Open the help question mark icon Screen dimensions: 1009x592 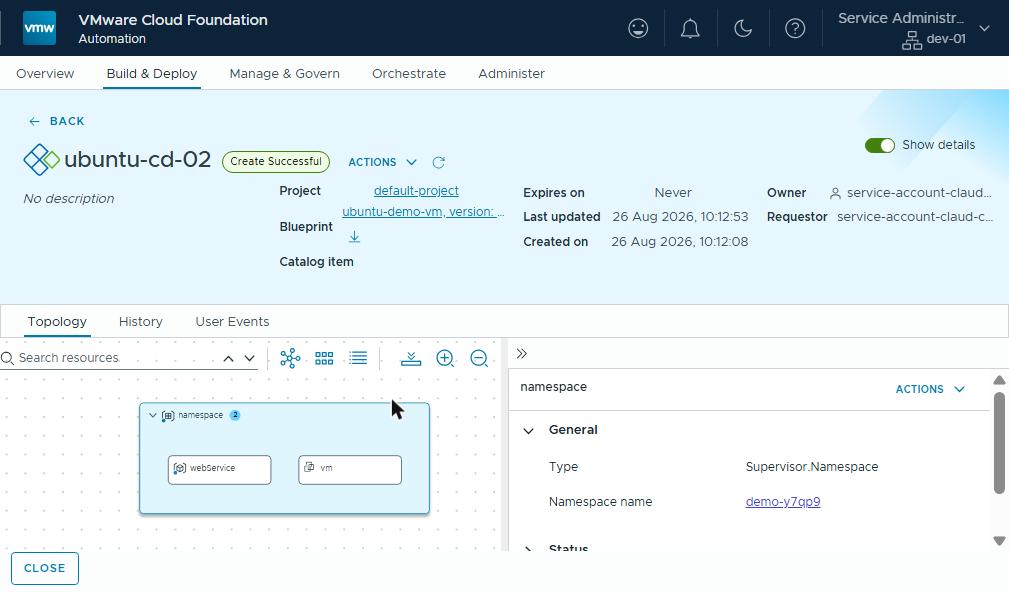point(795,28)
